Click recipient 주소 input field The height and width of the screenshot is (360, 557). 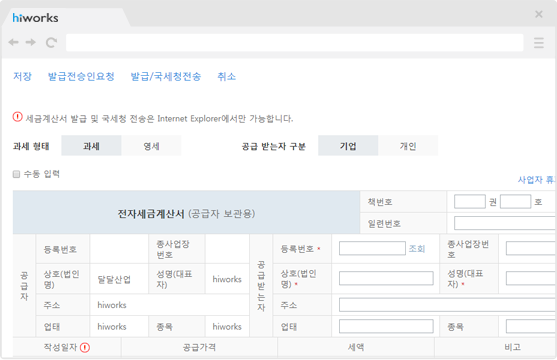(447, 305)
